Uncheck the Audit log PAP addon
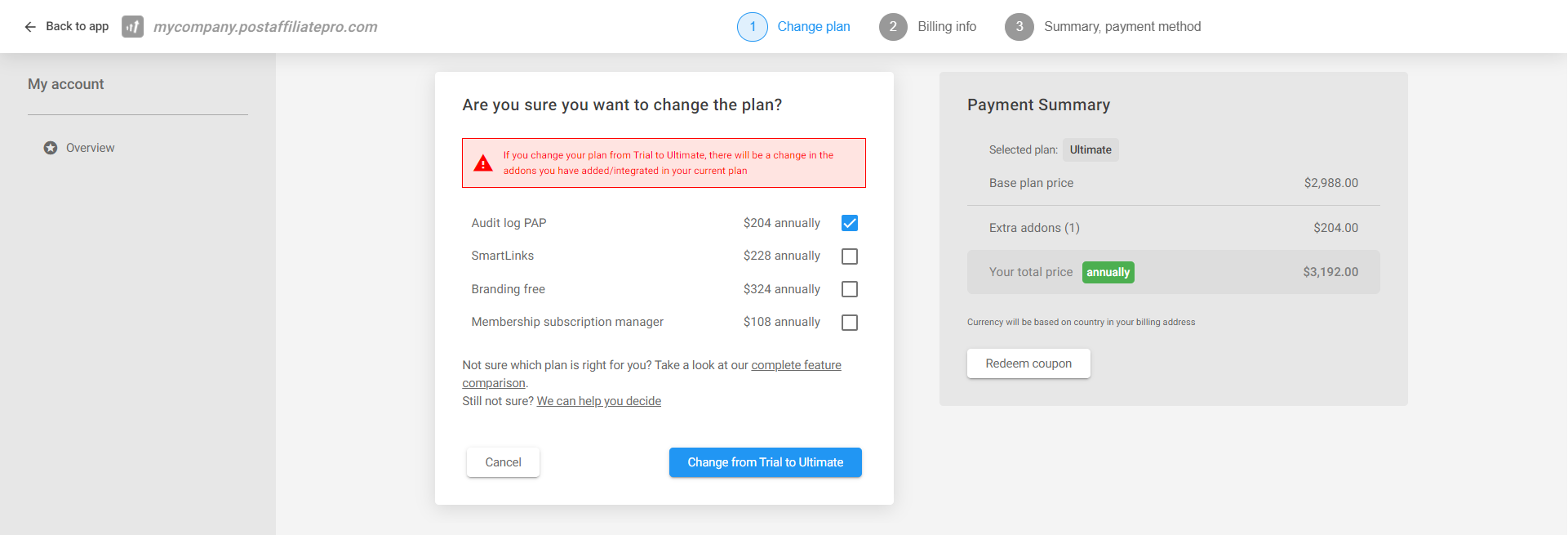1568x535 pixels. (850, 223)
